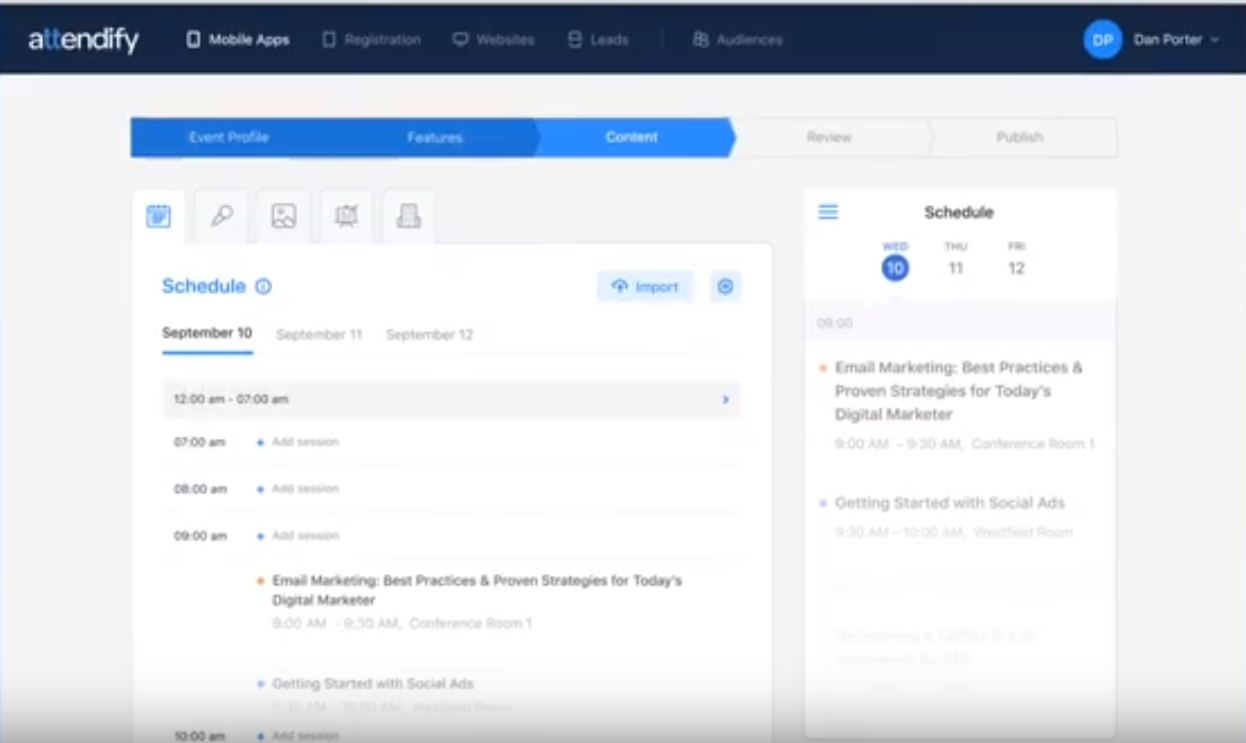Open the Registration menu

pos(371,40)
